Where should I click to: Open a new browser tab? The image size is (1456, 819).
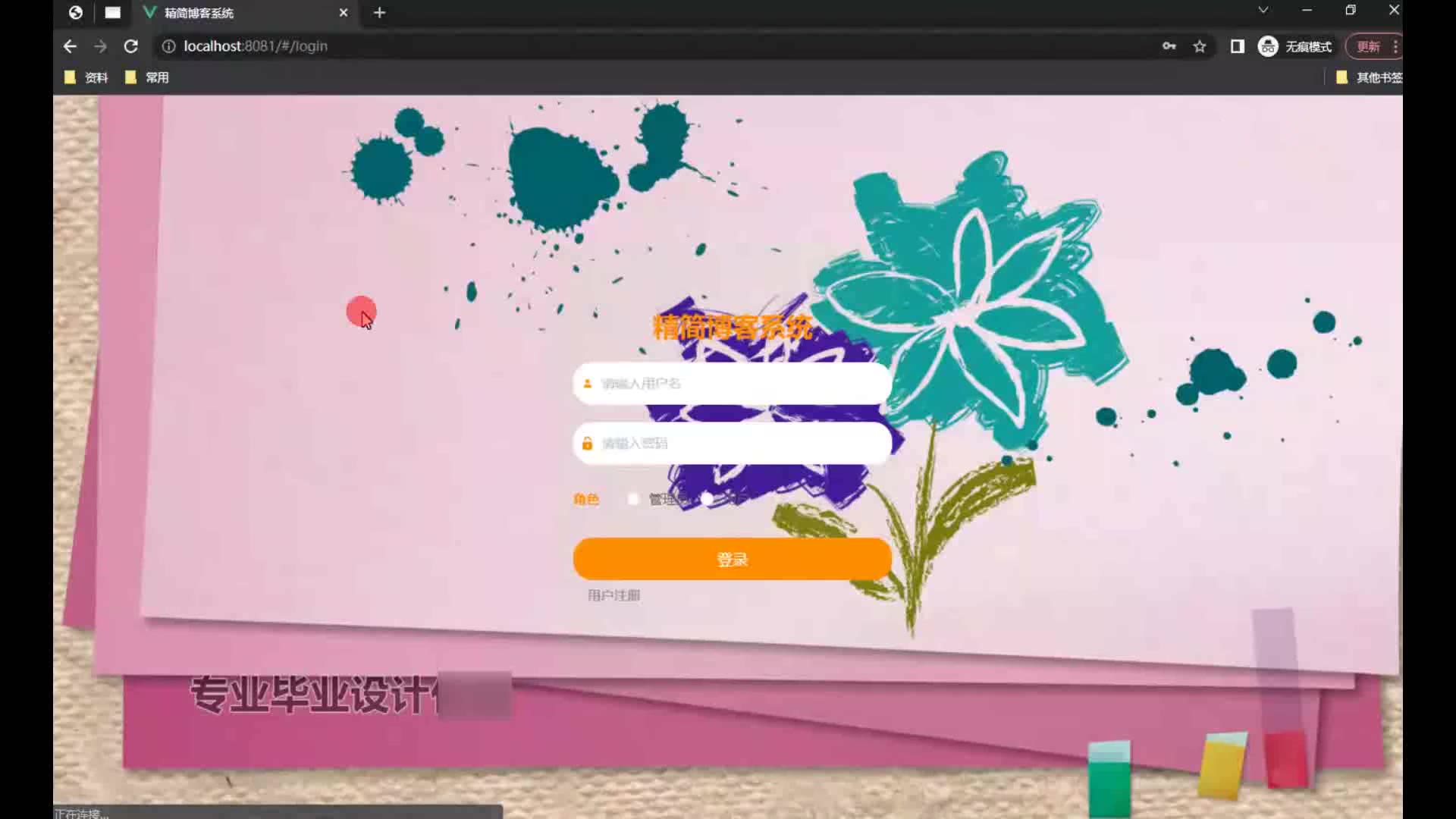click(x=379, y=13)
